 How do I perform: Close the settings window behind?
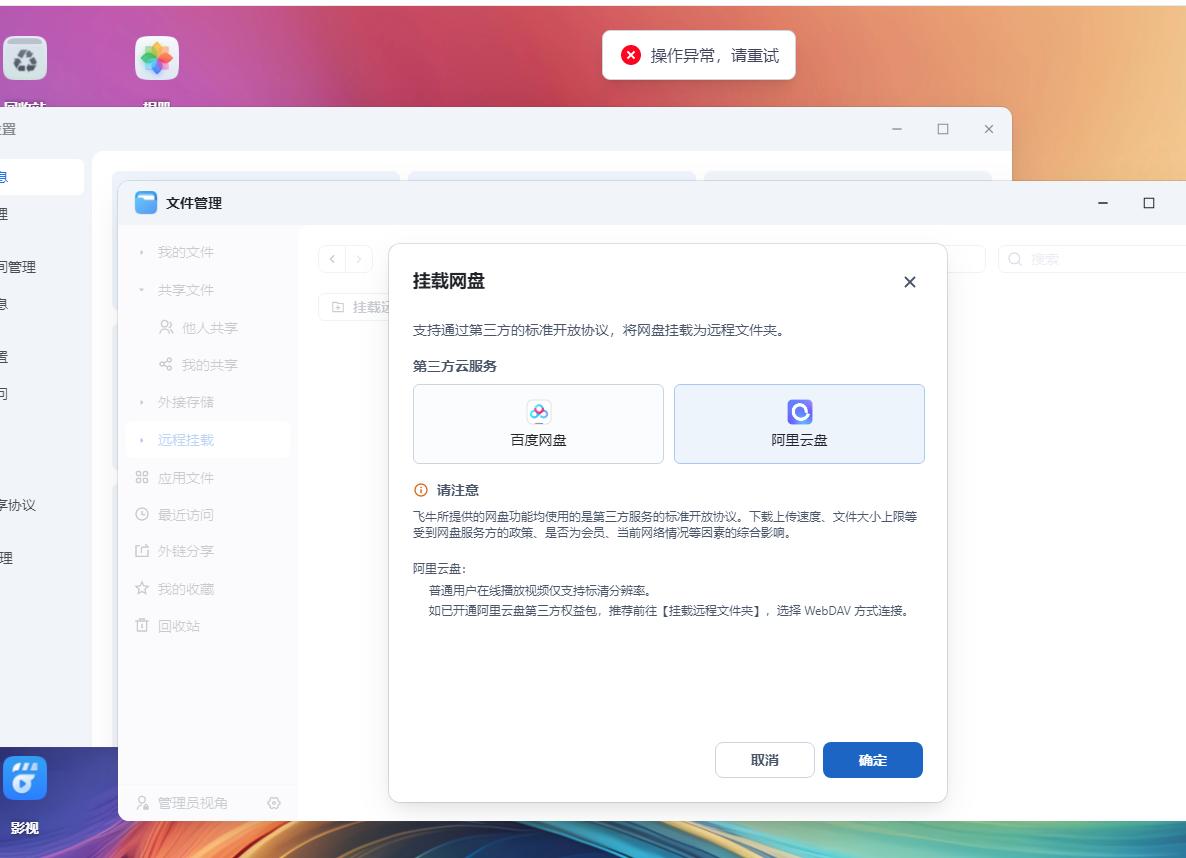[x=989, y=129]
